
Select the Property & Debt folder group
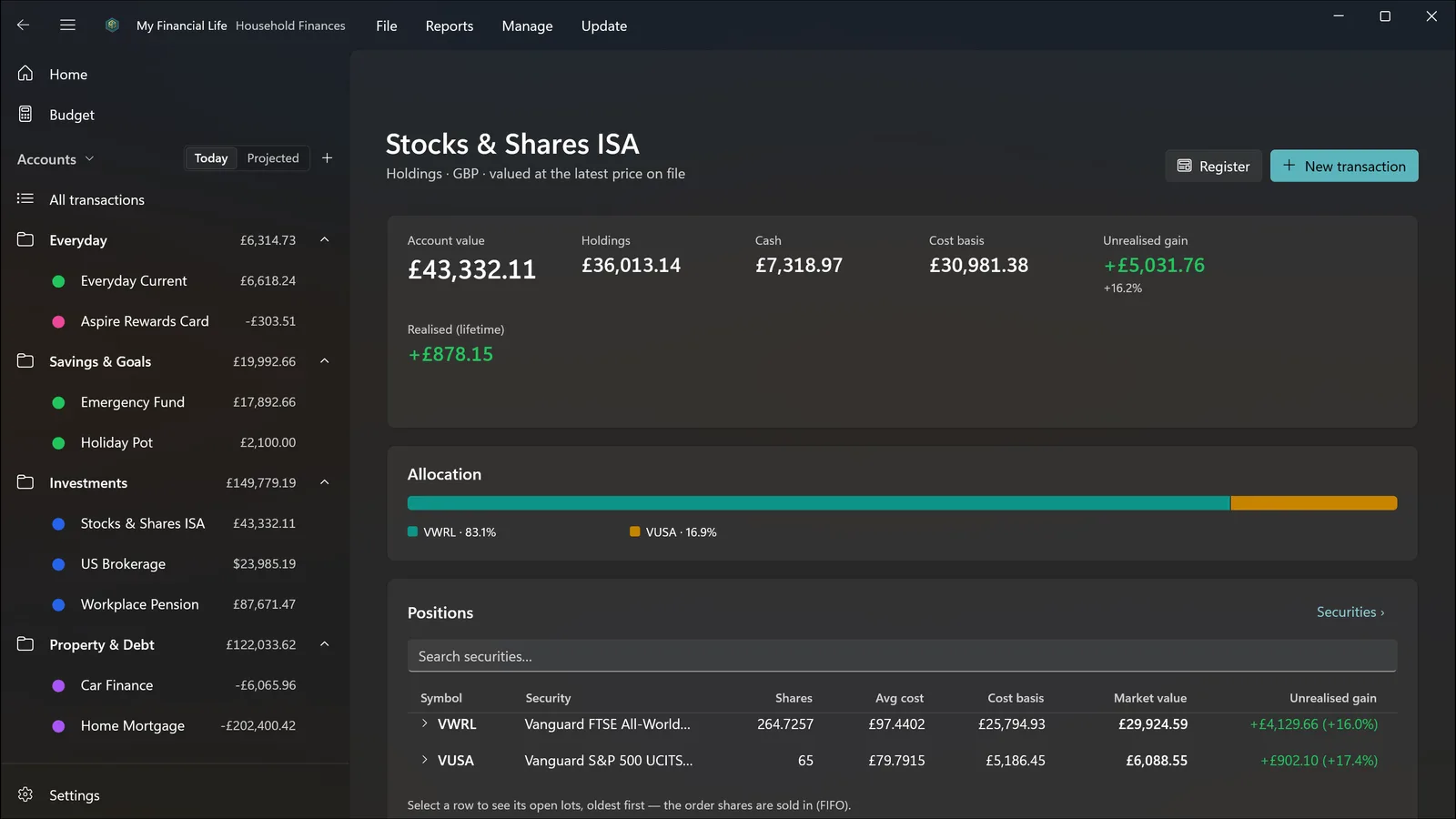pyautogui.click(x=102, y=644)
